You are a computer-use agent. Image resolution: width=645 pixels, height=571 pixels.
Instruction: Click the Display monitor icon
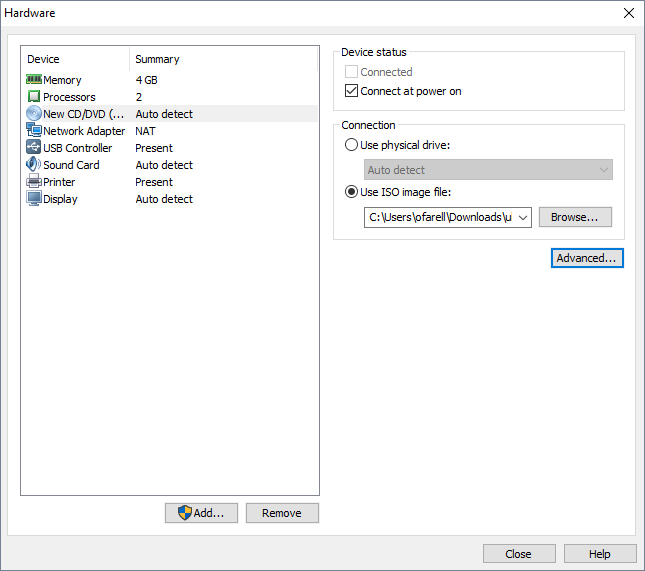pos(33,199)
